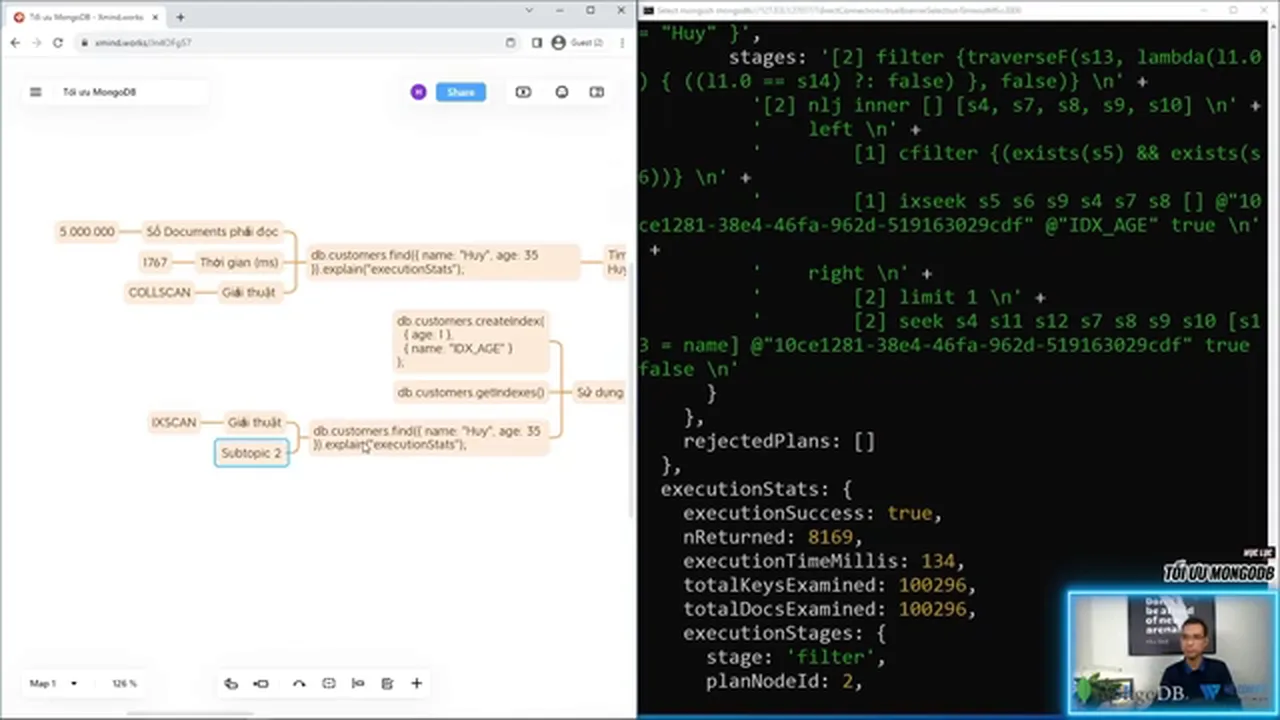Select the IXSCAN topic node
The image size is (1280, 720).
pyautogui.click(x=174, y=422)
